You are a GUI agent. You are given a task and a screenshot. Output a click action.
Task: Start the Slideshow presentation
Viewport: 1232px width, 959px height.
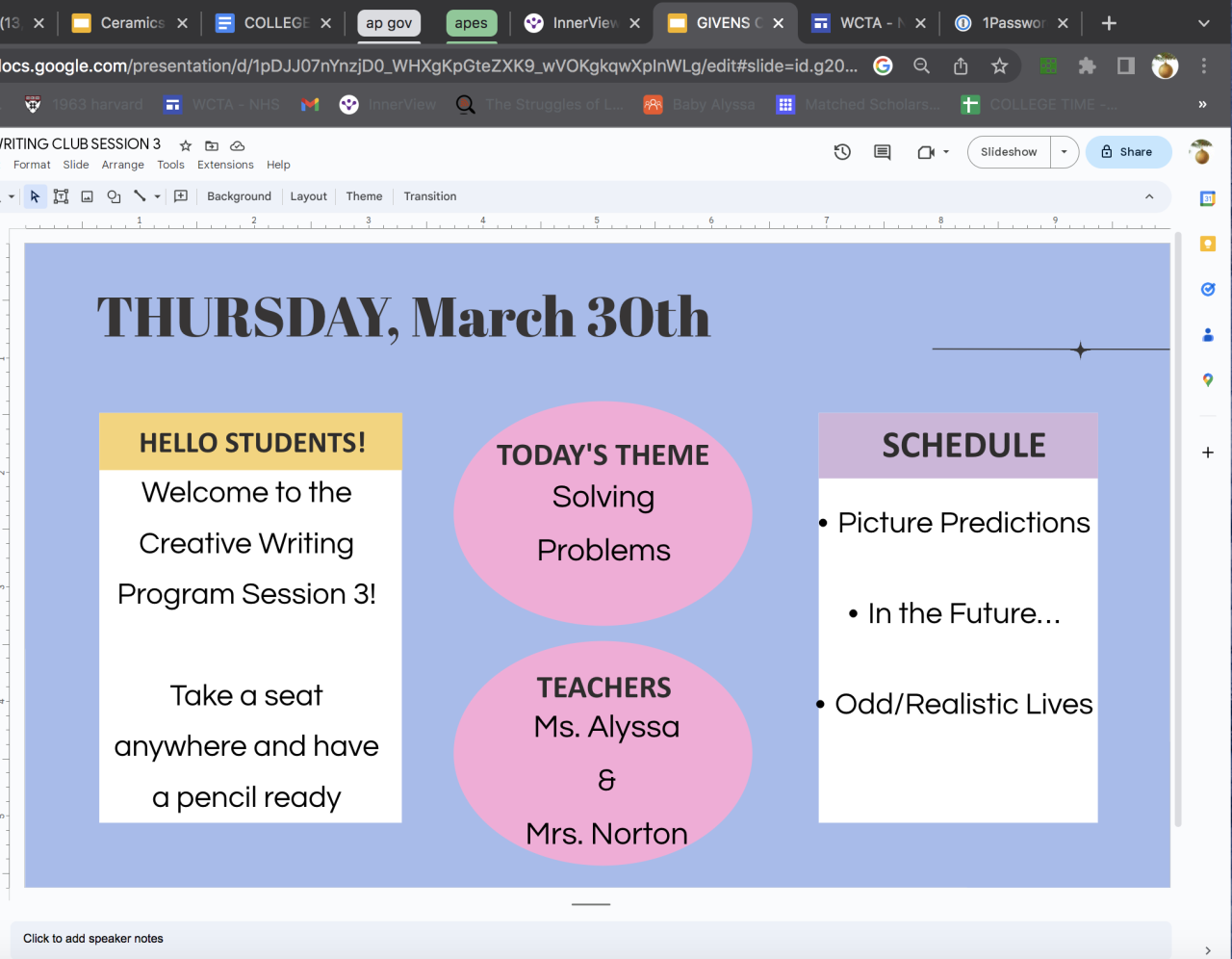coord(1009,152)
